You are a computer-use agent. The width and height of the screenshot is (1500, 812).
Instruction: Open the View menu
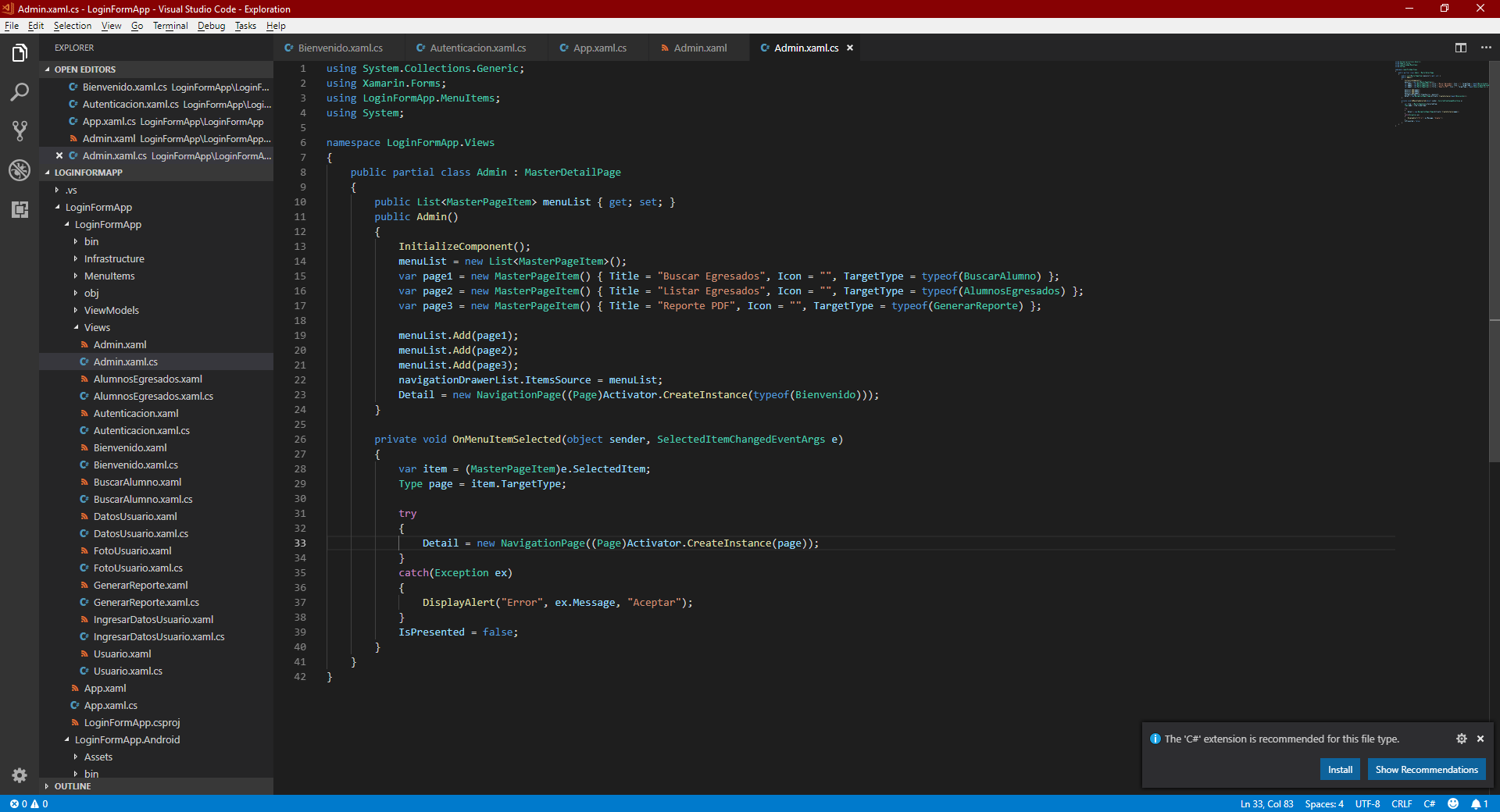pyautogui.click(x=112, y=26)
